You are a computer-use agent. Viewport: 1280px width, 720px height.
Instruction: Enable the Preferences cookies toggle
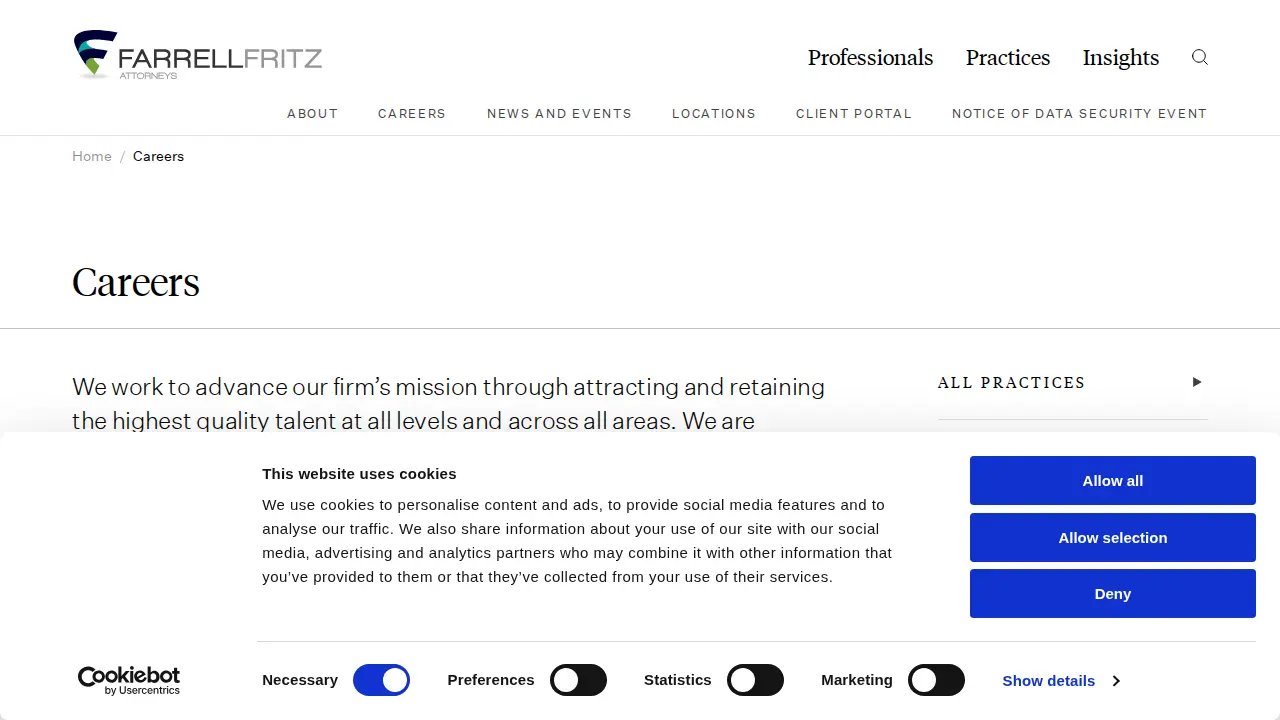[579, 680]
